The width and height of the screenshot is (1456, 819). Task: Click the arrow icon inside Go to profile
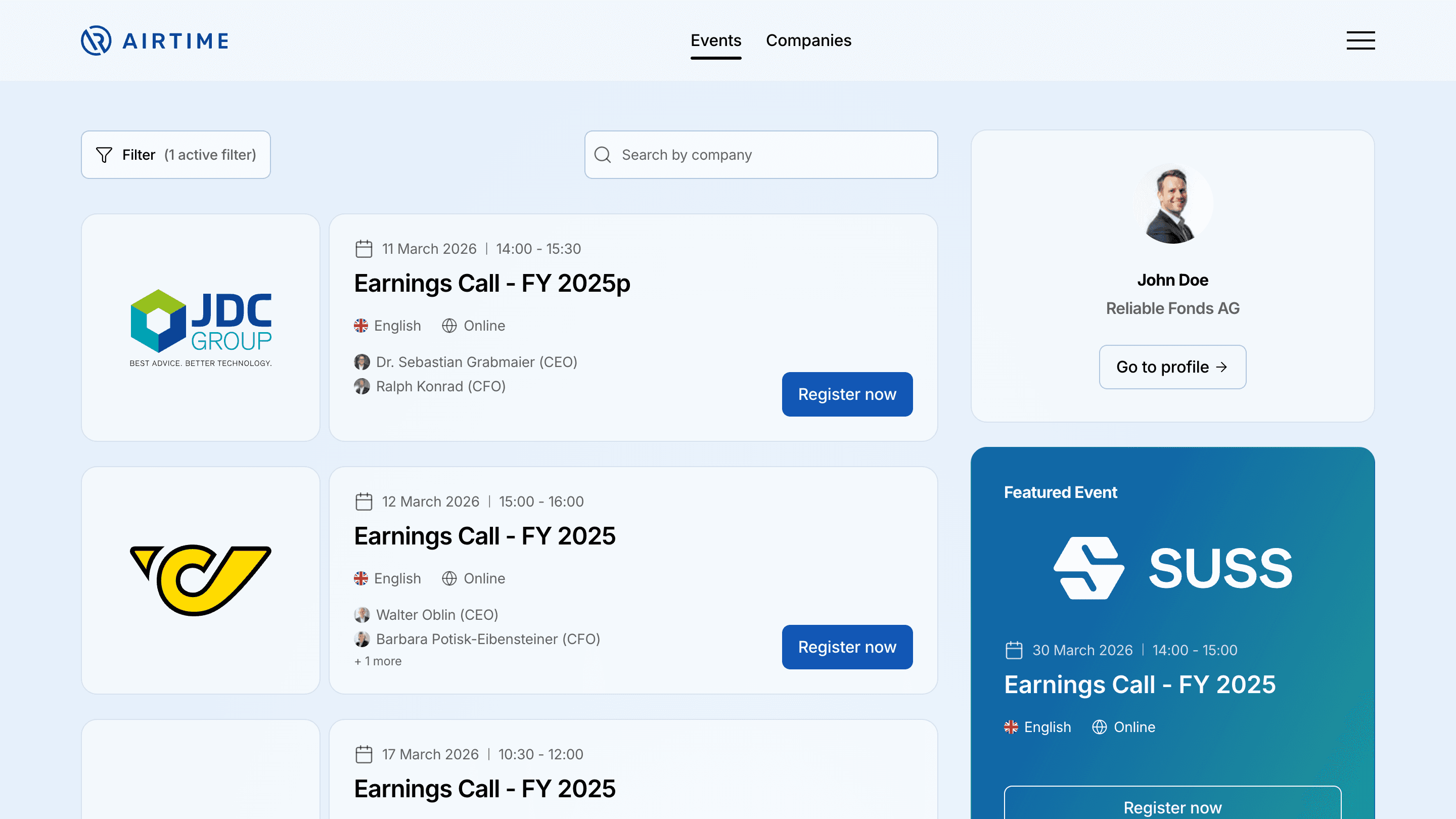click(x=1222, y=367)
